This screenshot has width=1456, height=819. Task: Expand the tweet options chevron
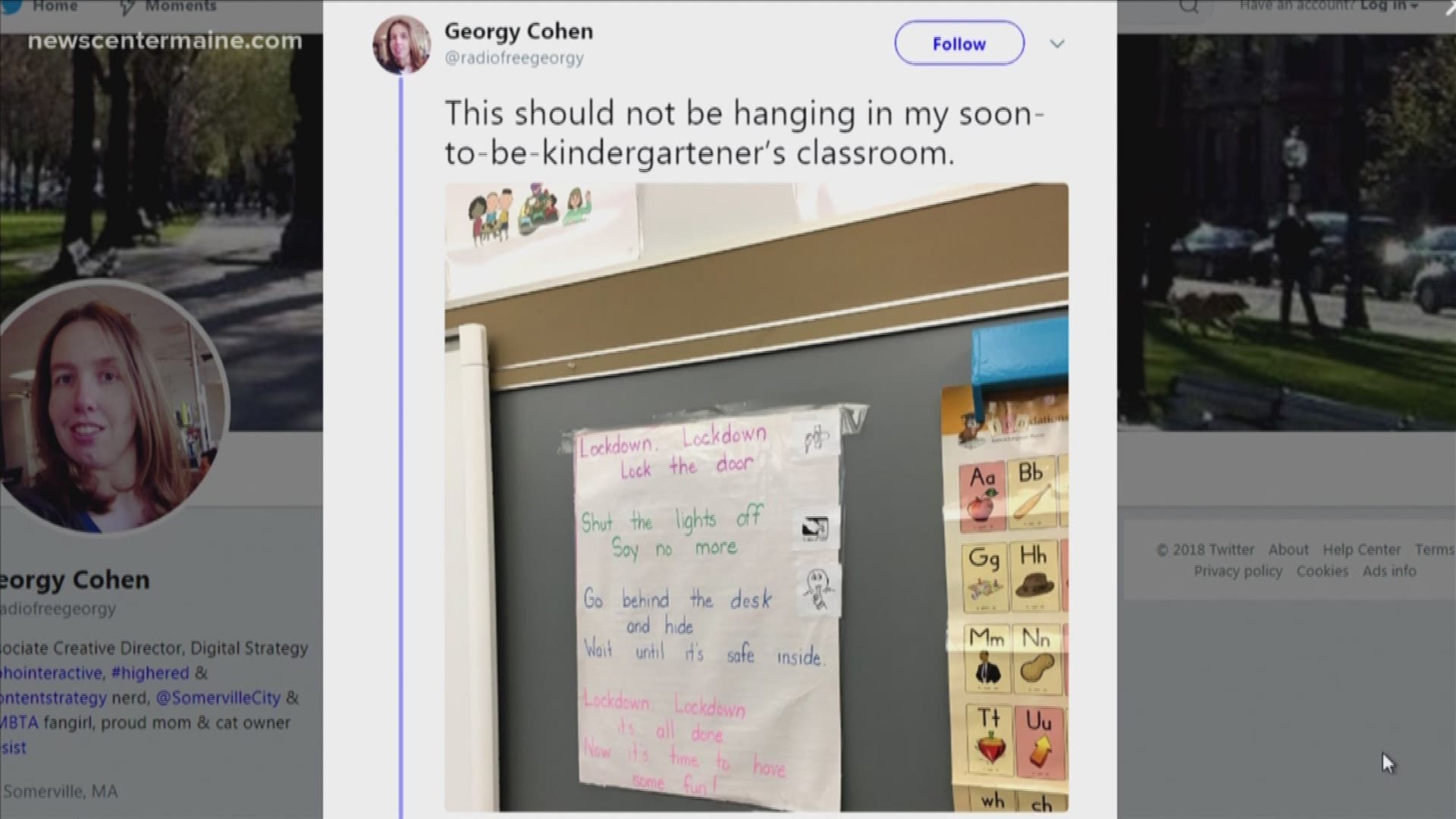pos(1057,44)
